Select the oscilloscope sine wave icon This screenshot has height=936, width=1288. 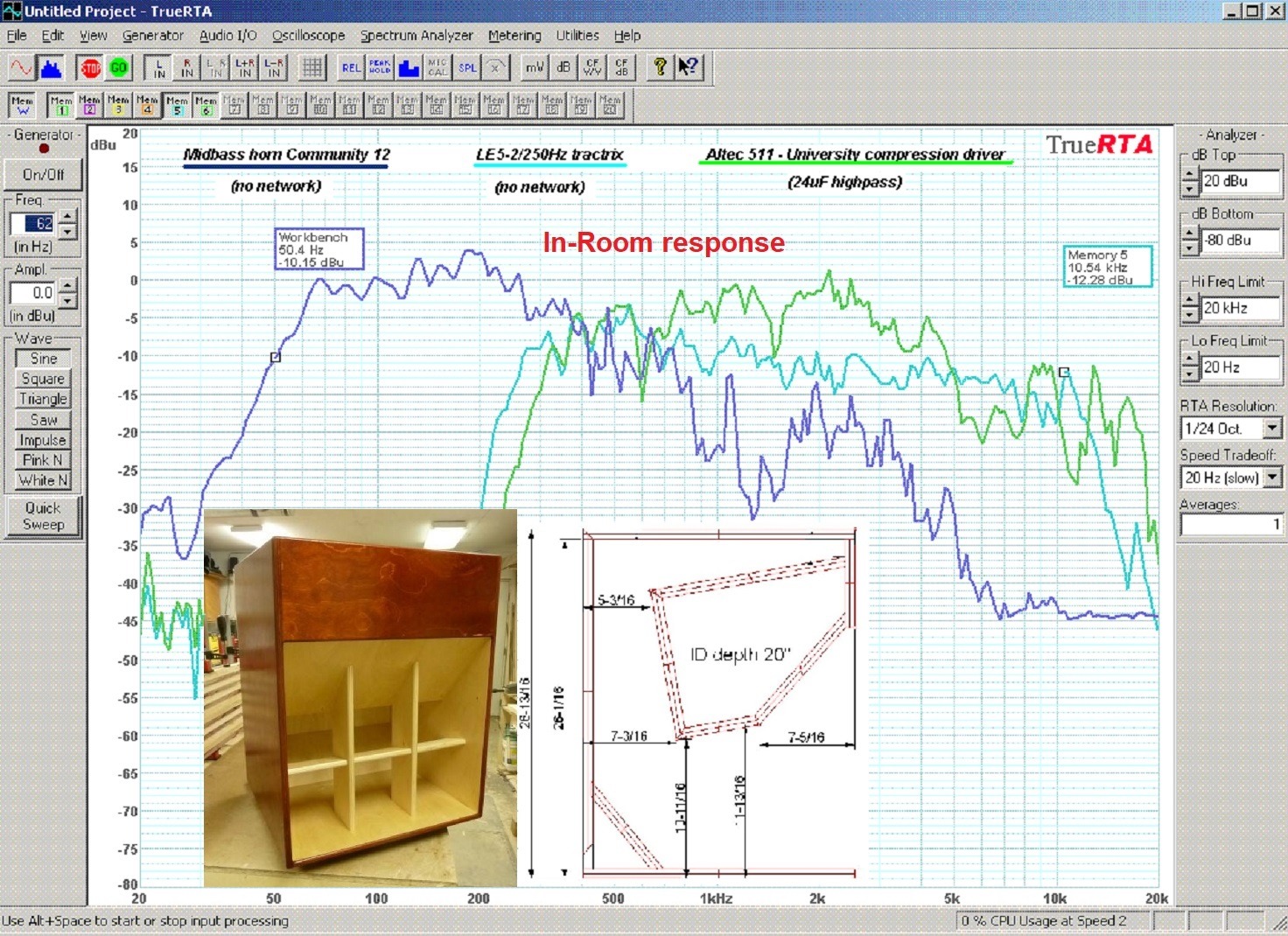pos(21,67)
